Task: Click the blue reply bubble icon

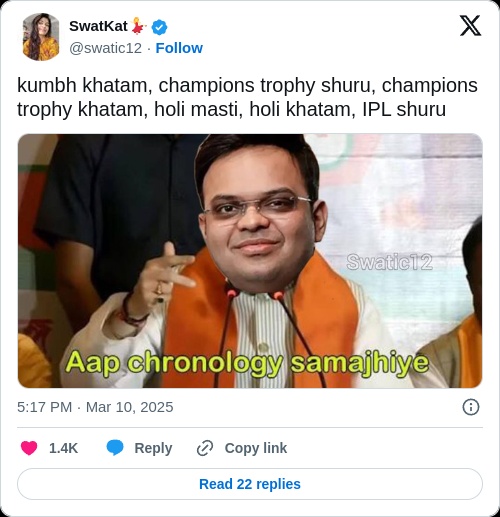Action: coord(115,448)
